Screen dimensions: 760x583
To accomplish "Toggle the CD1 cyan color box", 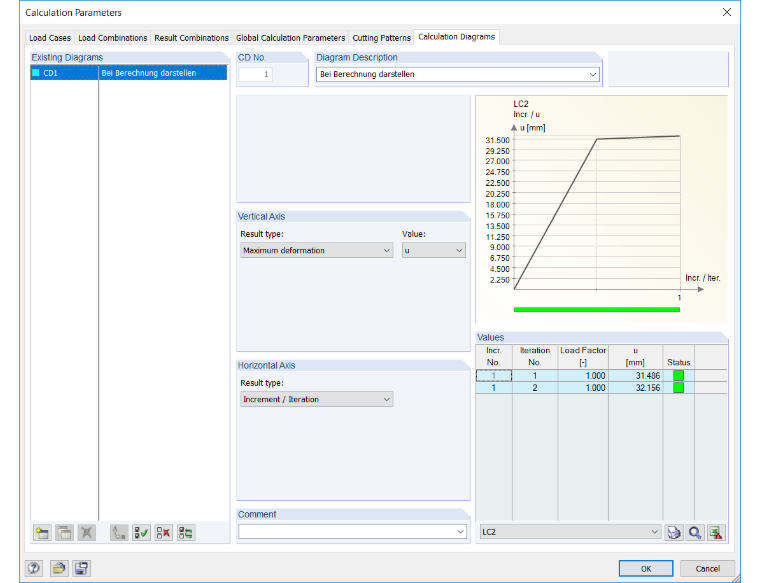I will coord(35,73).
